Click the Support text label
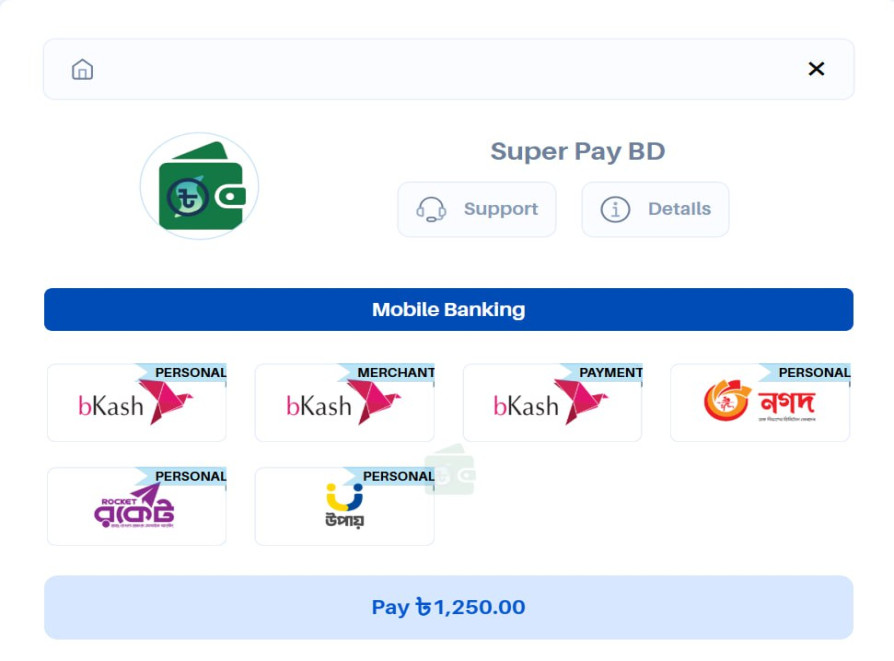 tap(500, 209)
